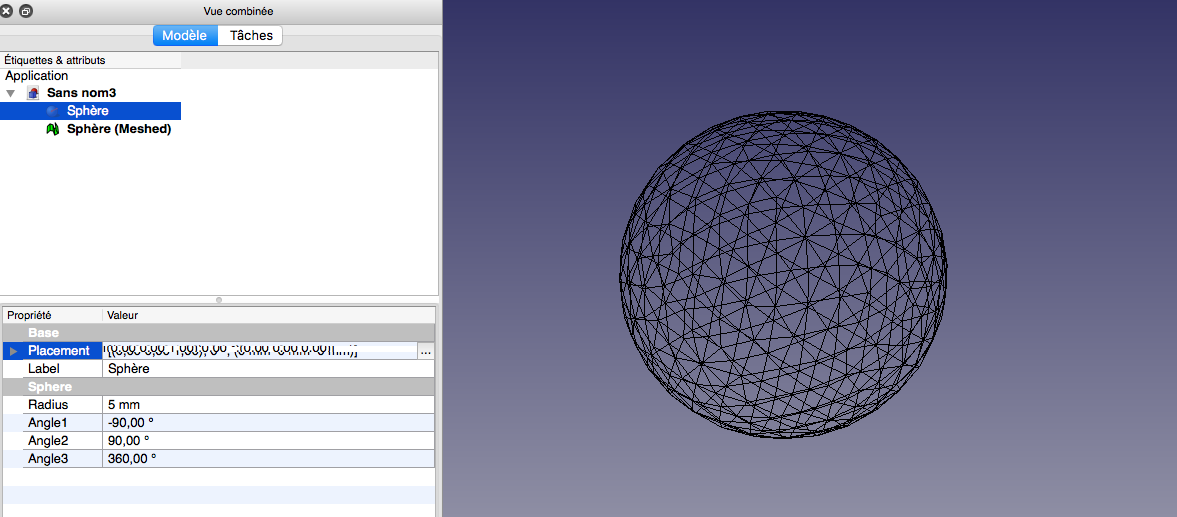
Task: Click the blue Sphère object icon
Action: tap(53, 111)
